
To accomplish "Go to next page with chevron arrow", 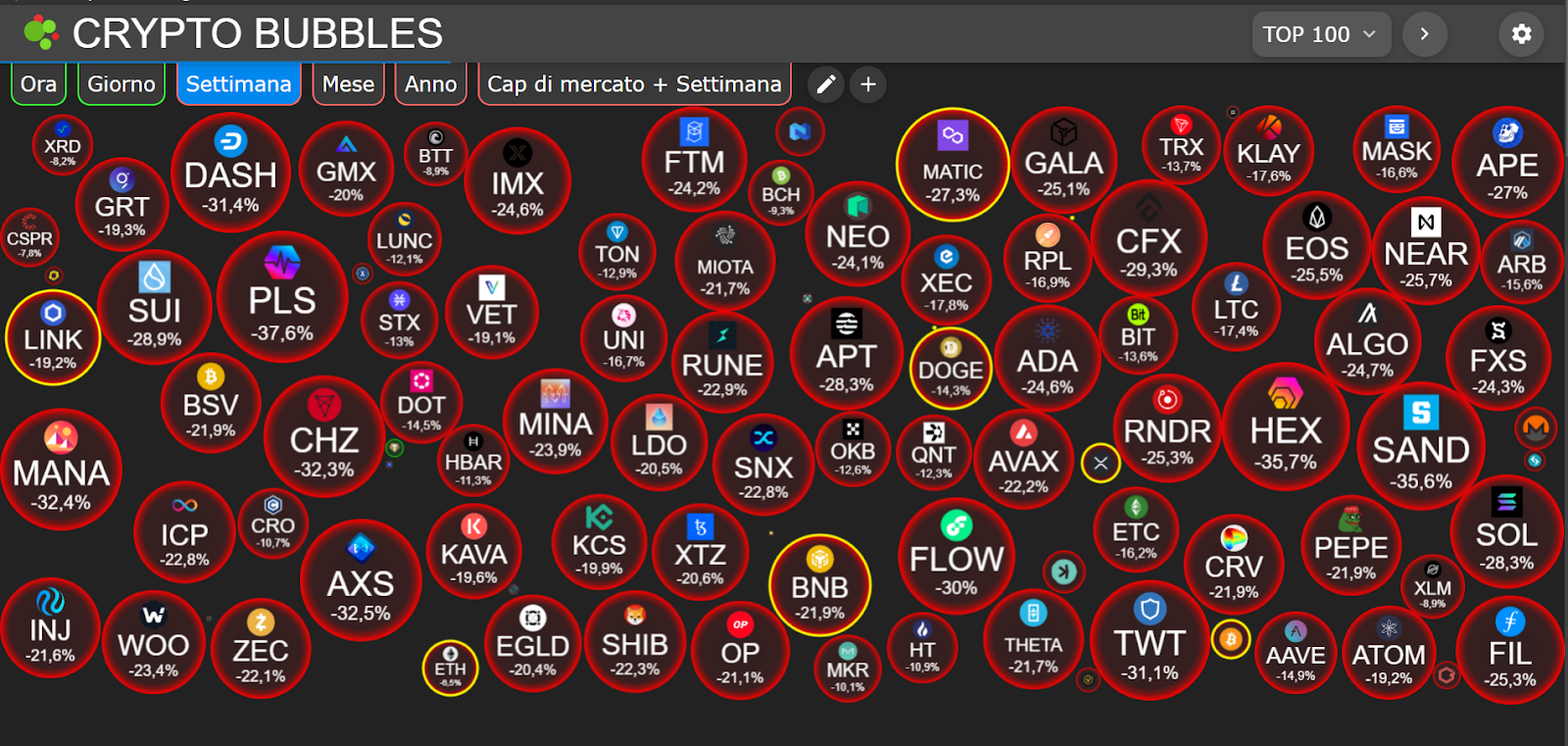I will (x=1424, y=34).
